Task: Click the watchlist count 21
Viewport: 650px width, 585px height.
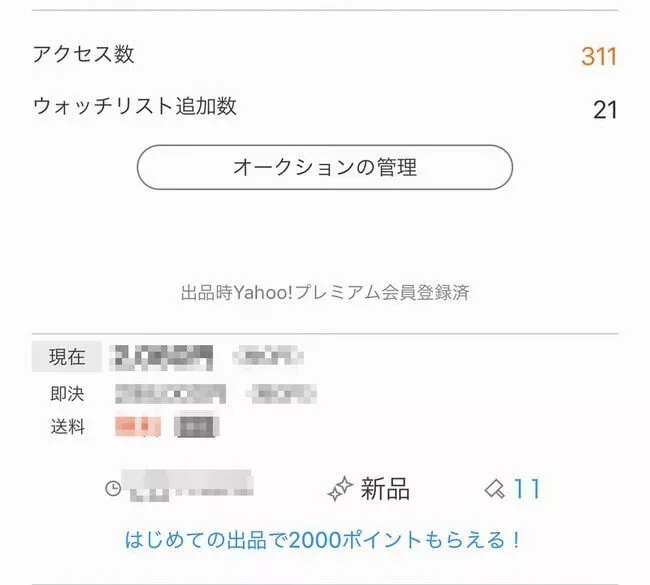Action: pos(604,109)
